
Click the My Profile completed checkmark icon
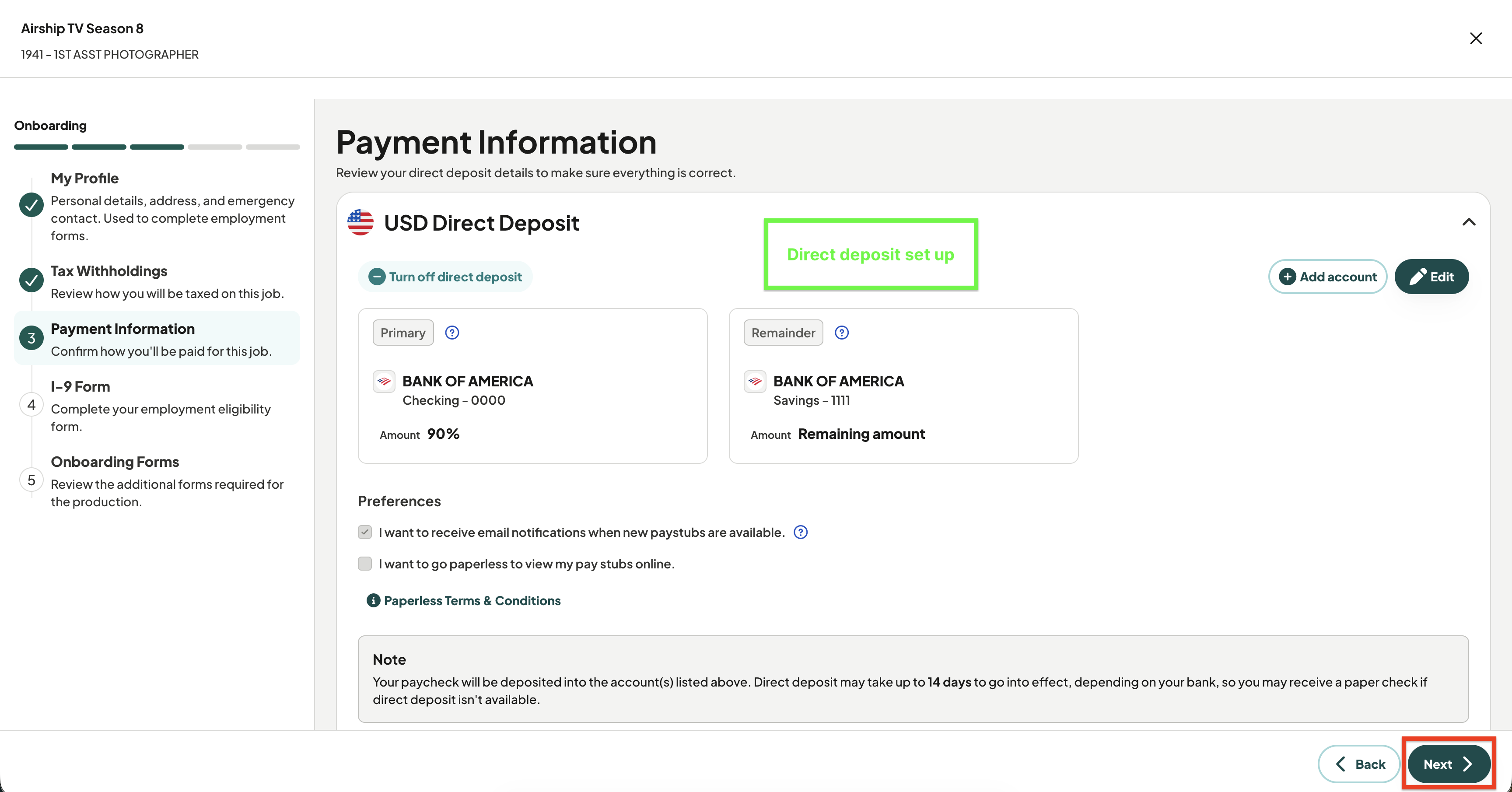(31, 205)
